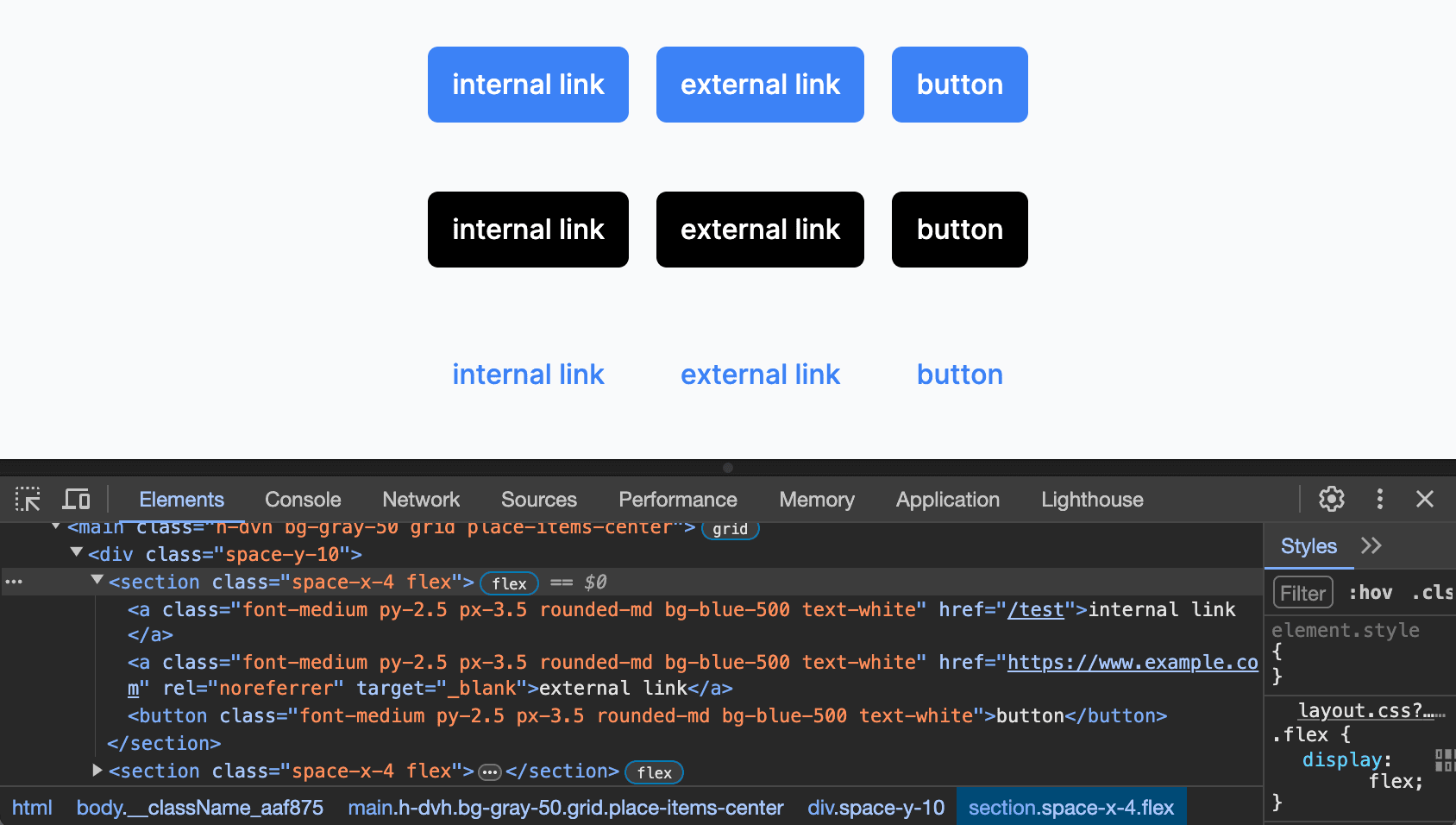1456x825 pixels.
Task: Open DevTools settings gear
Action: tap(1331, 499)
